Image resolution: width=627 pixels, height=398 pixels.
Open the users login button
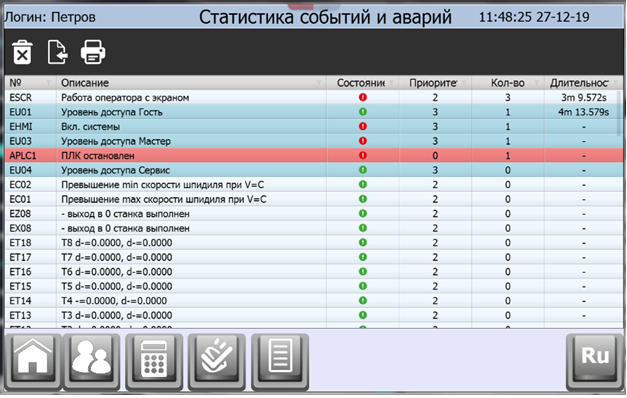point(92,361)
